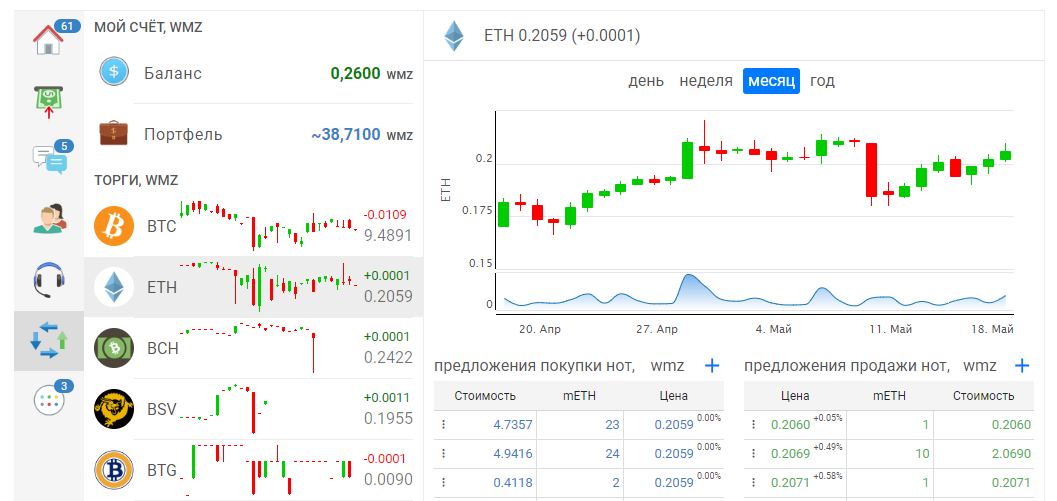The image size is (1057, 501).
Task: Click the BSV price 0.1955
Action: [x=388, y=417]
